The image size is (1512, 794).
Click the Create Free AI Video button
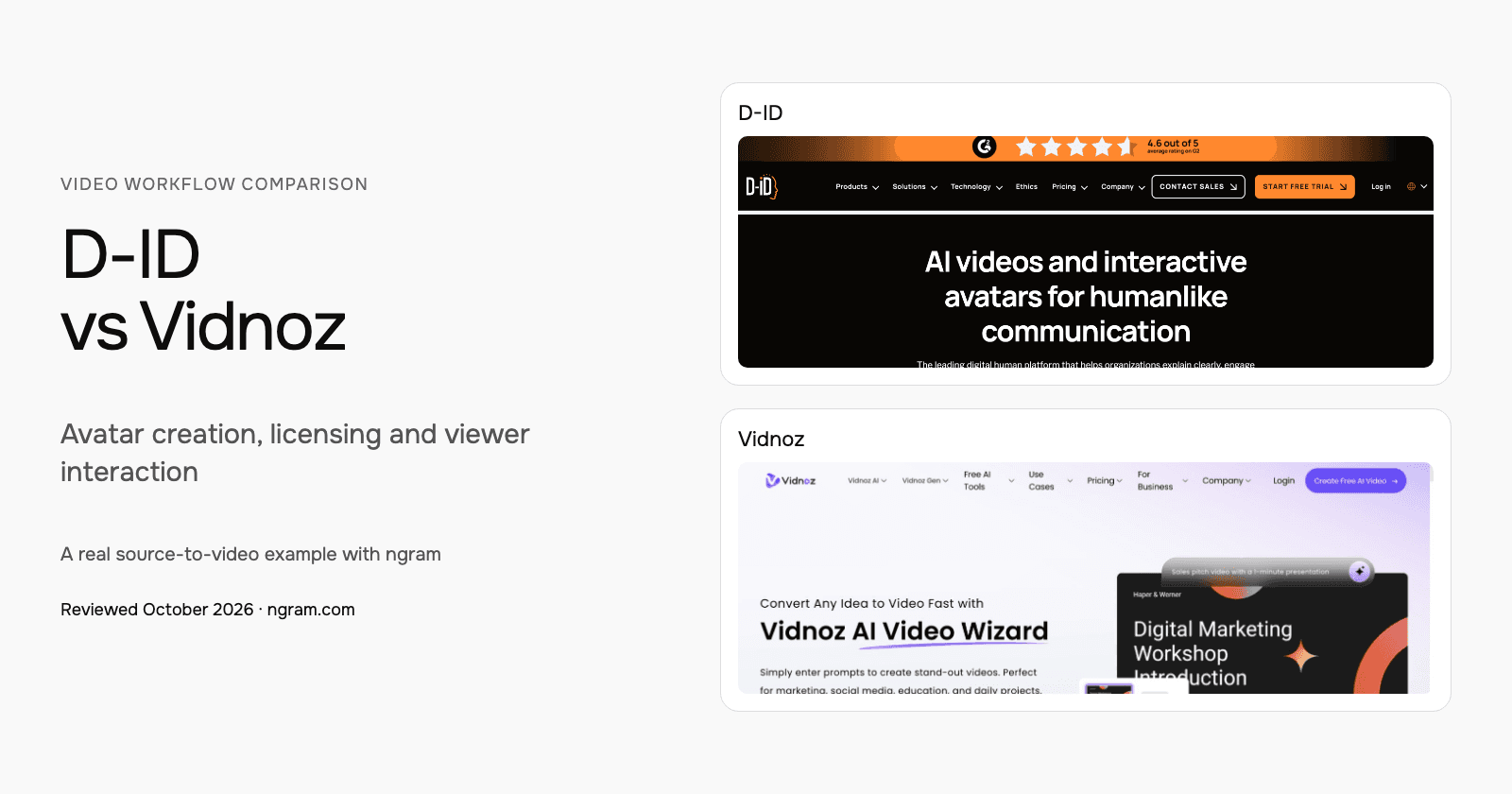1356,481
